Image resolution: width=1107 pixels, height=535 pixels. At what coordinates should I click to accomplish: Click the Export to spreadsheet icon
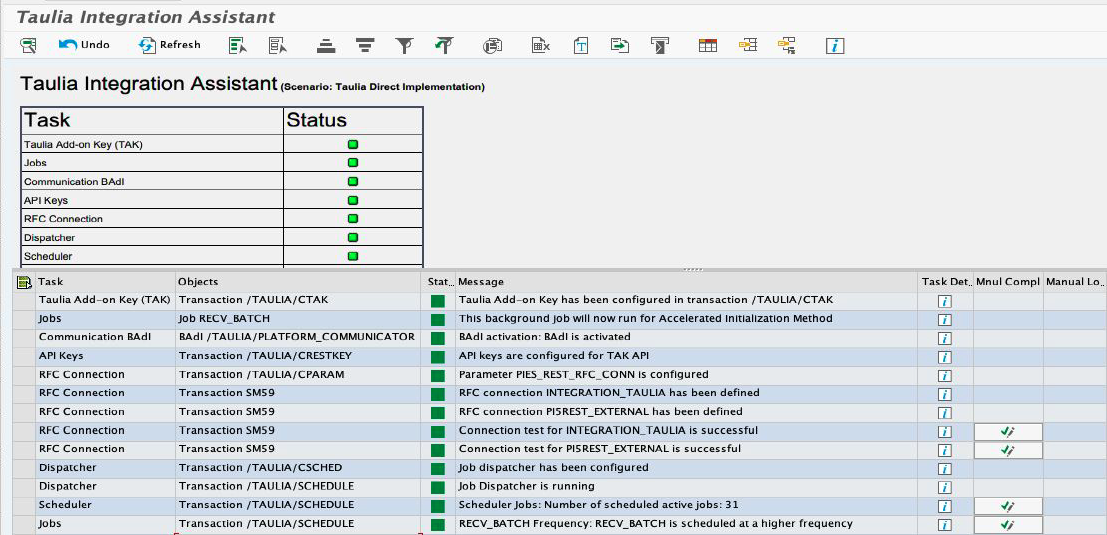pyautogui.click(x=541, y=46)
